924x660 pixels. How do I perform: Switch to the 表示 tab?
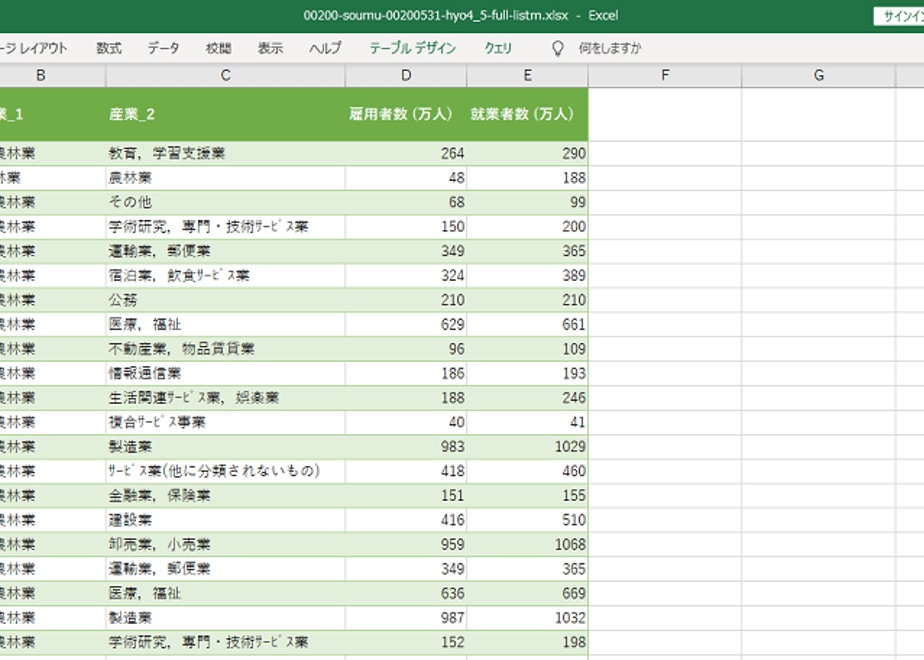270,48
